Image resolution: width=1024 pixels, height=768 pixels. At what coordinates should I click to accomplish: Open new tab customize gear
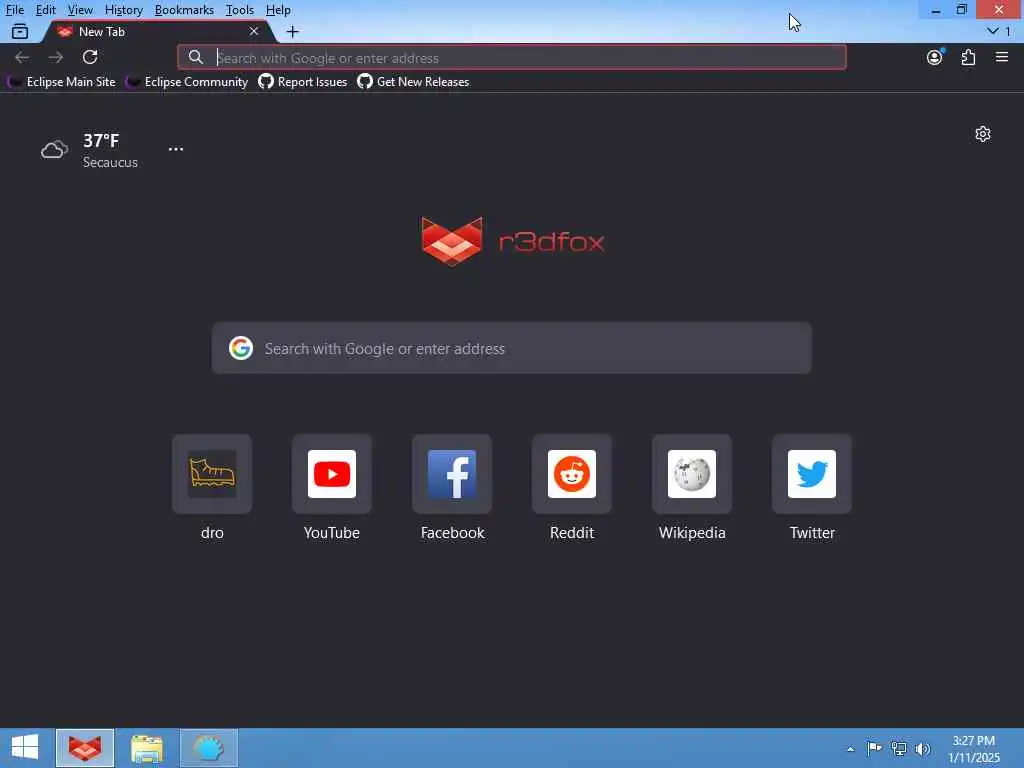[983, 134]
